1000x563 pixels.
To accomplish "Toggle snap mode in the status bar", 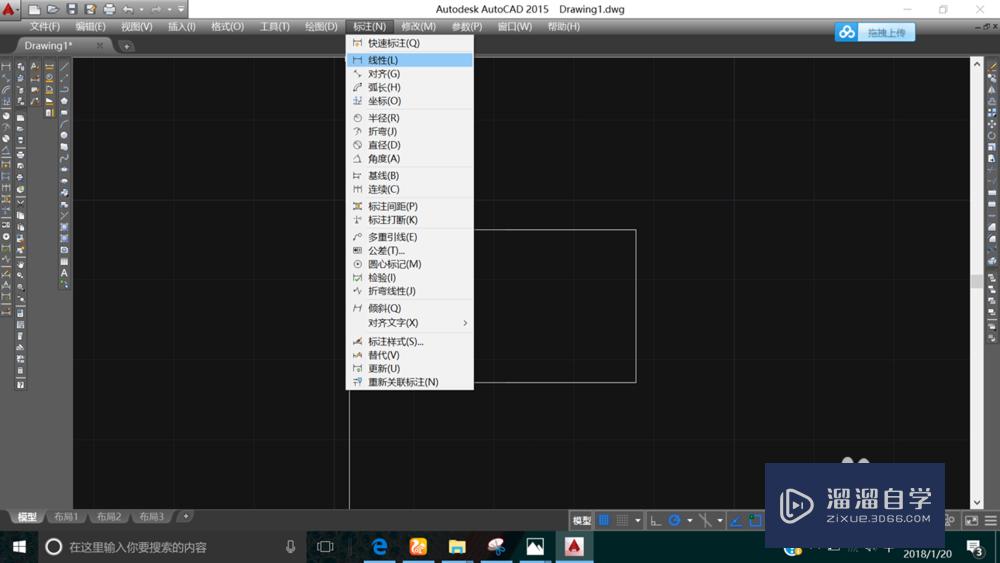I will 622,520.
